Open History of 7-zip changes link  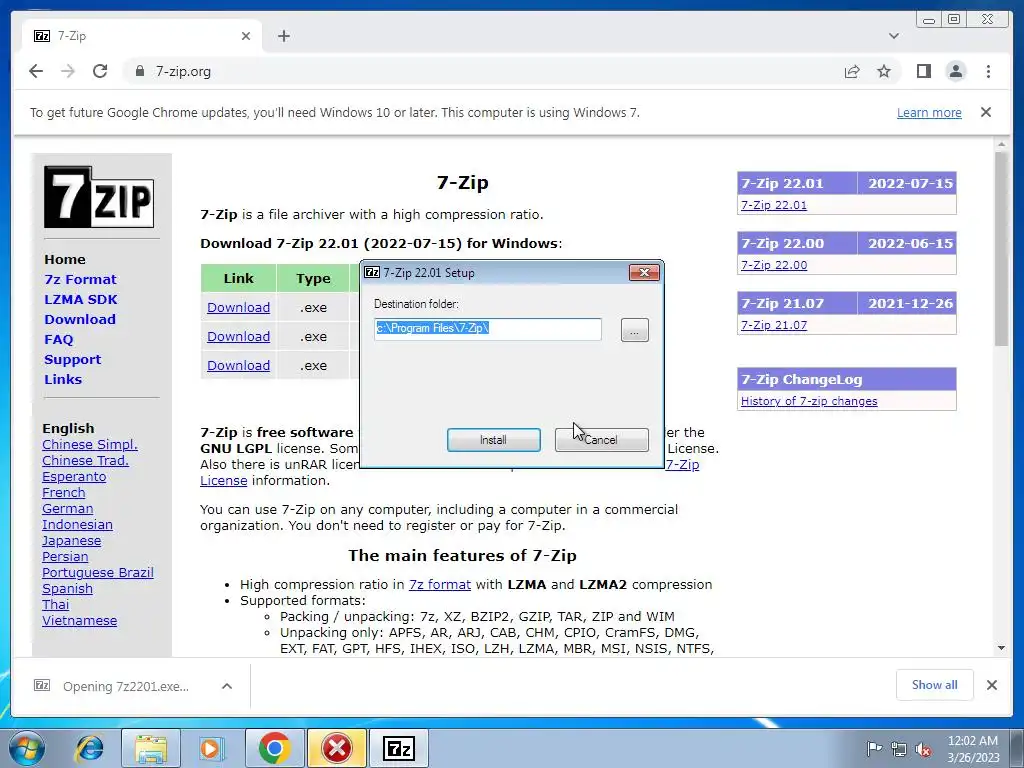coord(808,401)
